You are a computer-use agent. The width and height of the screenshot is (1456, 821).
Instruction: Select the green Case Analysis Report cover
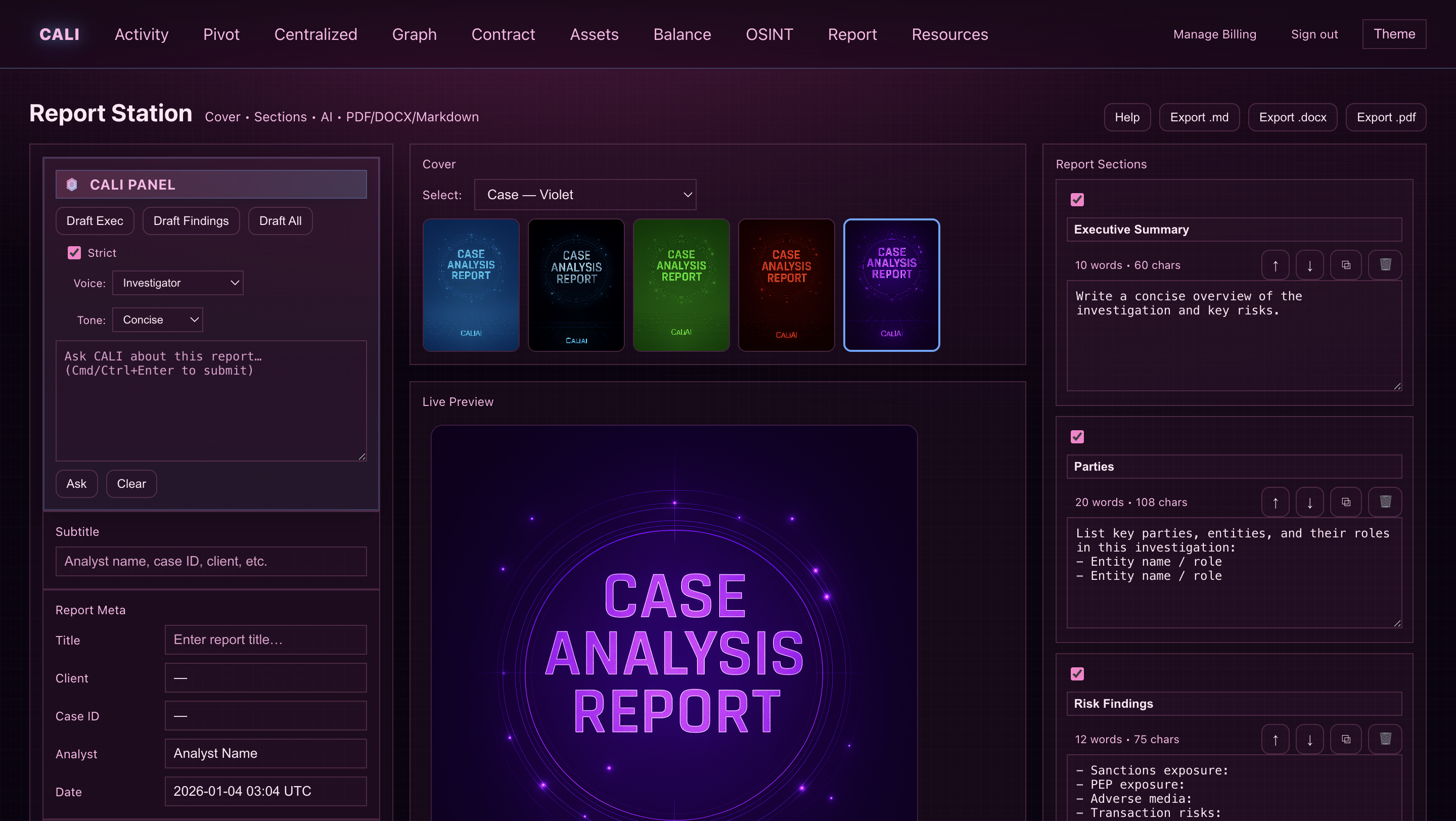click(681, 285)
